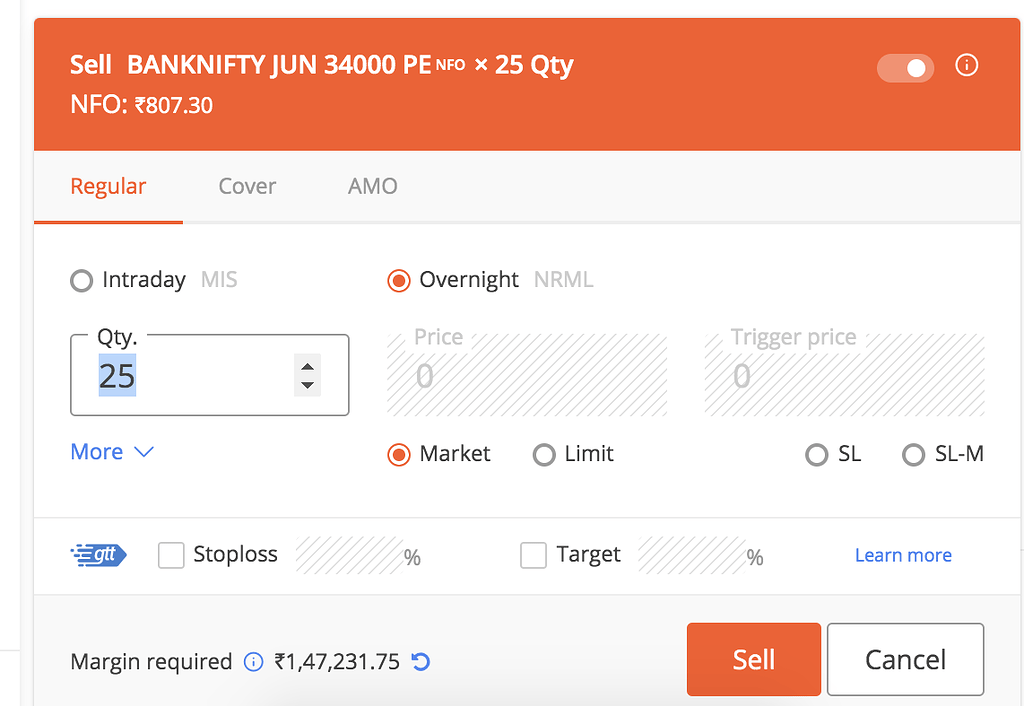Decrease quantity using the down arrow stepper
1024x706 pixels.
click(307, 384)
